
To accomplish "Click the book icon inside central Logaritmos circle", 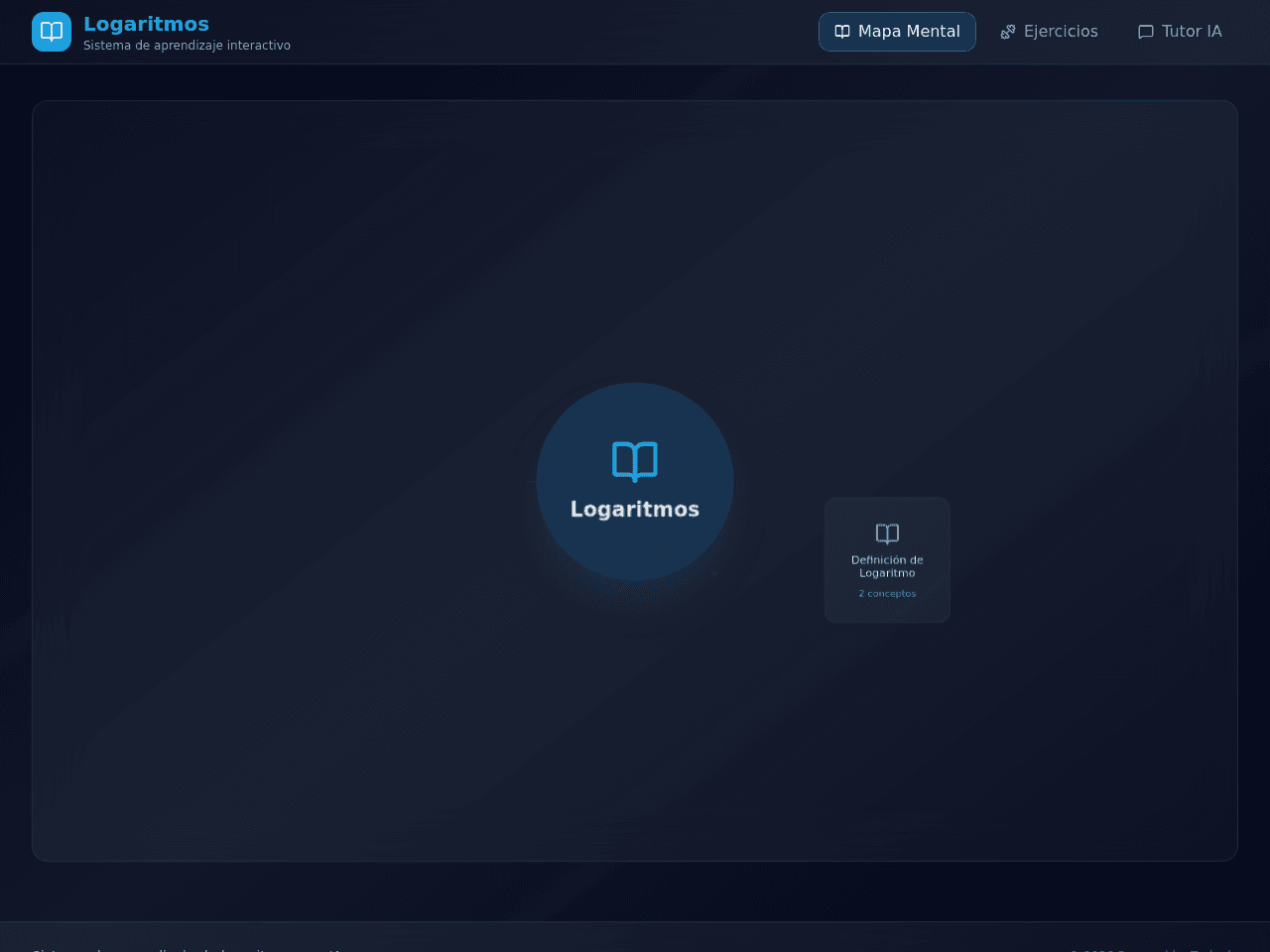I will (x=635, y=461).
